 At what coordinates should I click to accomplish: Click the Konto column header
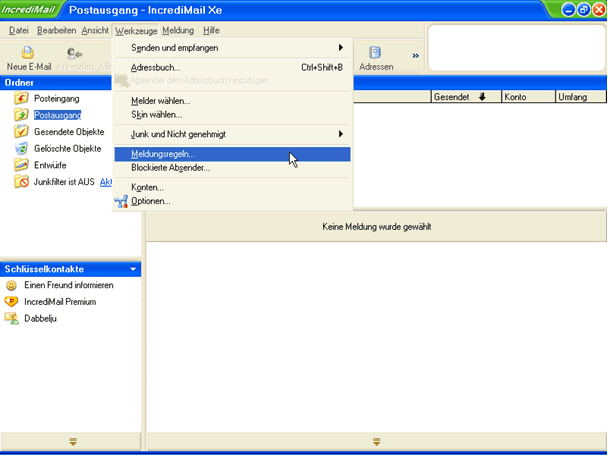528,97
